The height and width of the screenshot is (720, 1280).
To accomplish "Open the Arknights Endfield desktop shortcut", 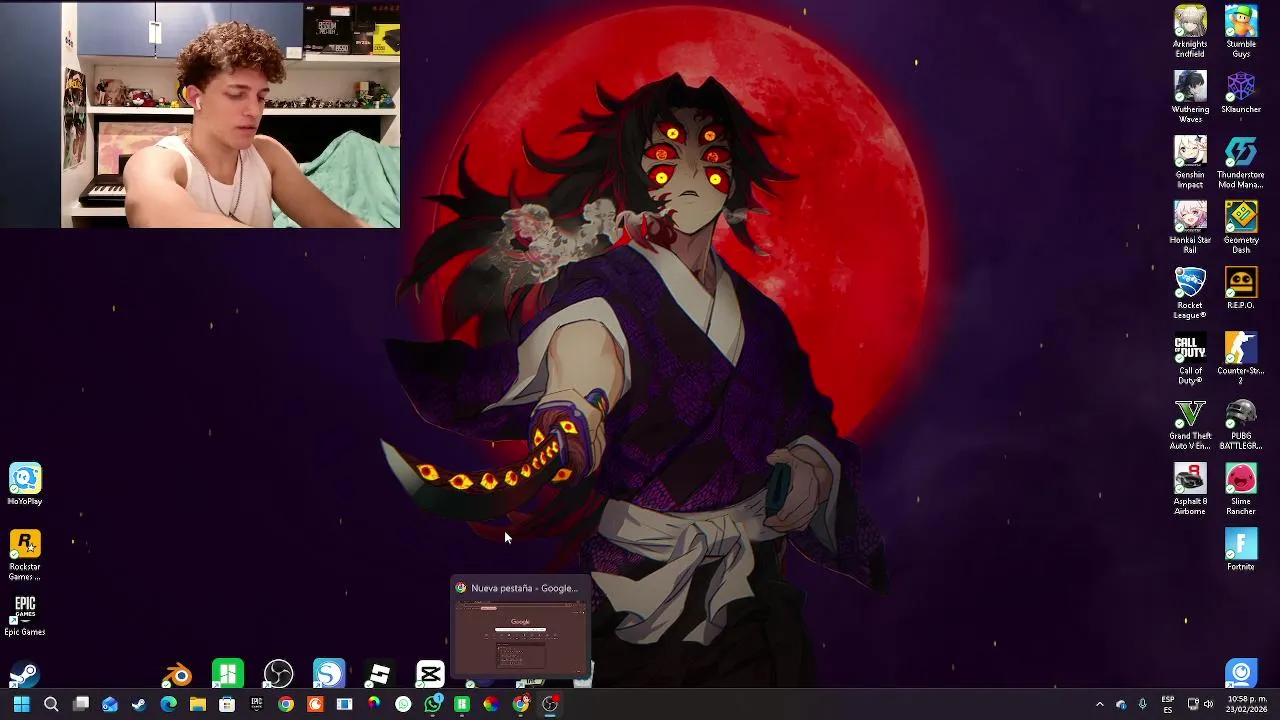I will (x=1190, y=30).
